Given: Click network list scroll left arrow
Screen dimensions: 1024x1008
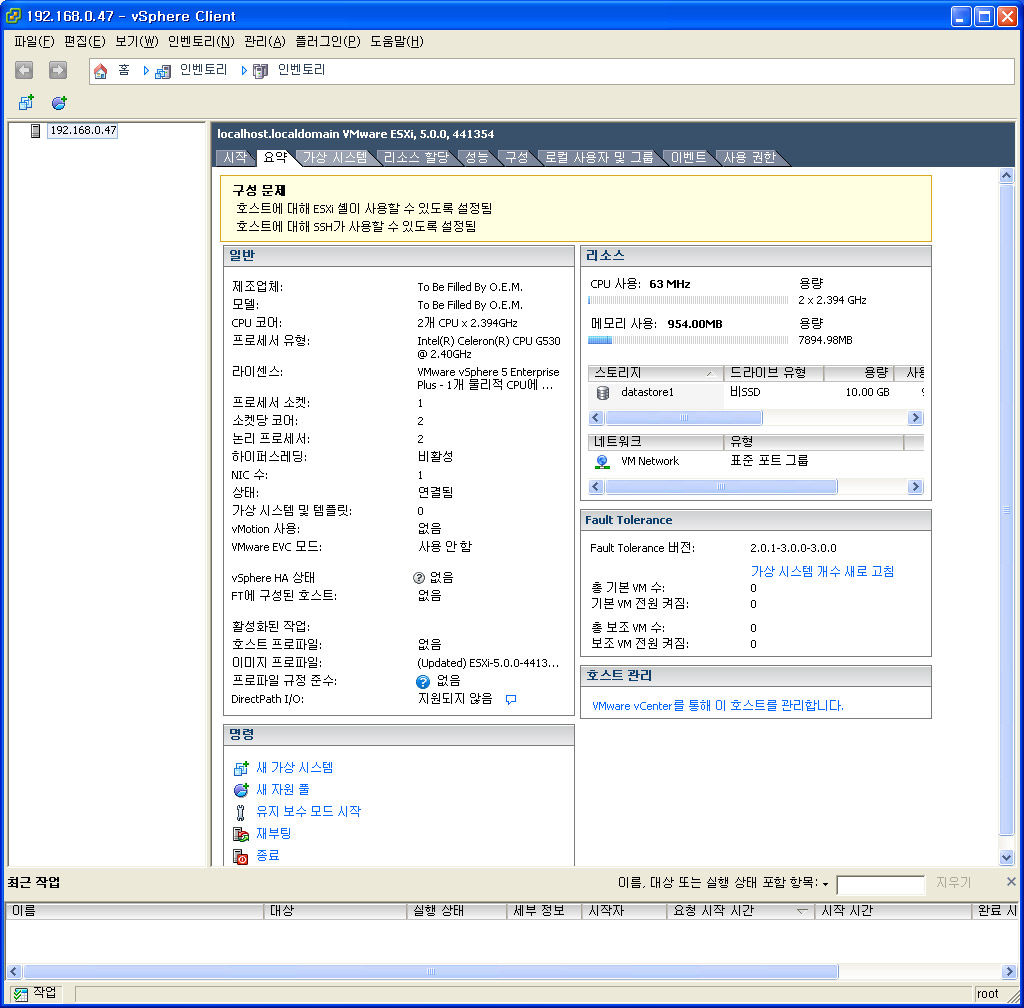Looking at the screenshot, I should (596, 487).
